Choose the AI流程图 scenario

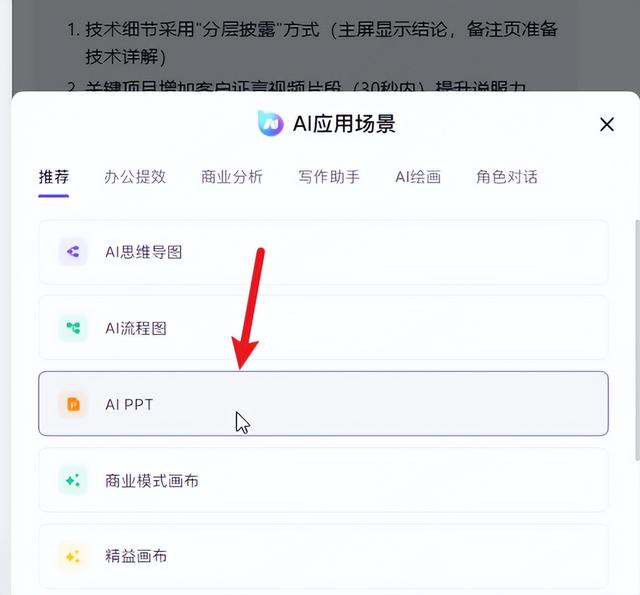(x=323, y=328)
